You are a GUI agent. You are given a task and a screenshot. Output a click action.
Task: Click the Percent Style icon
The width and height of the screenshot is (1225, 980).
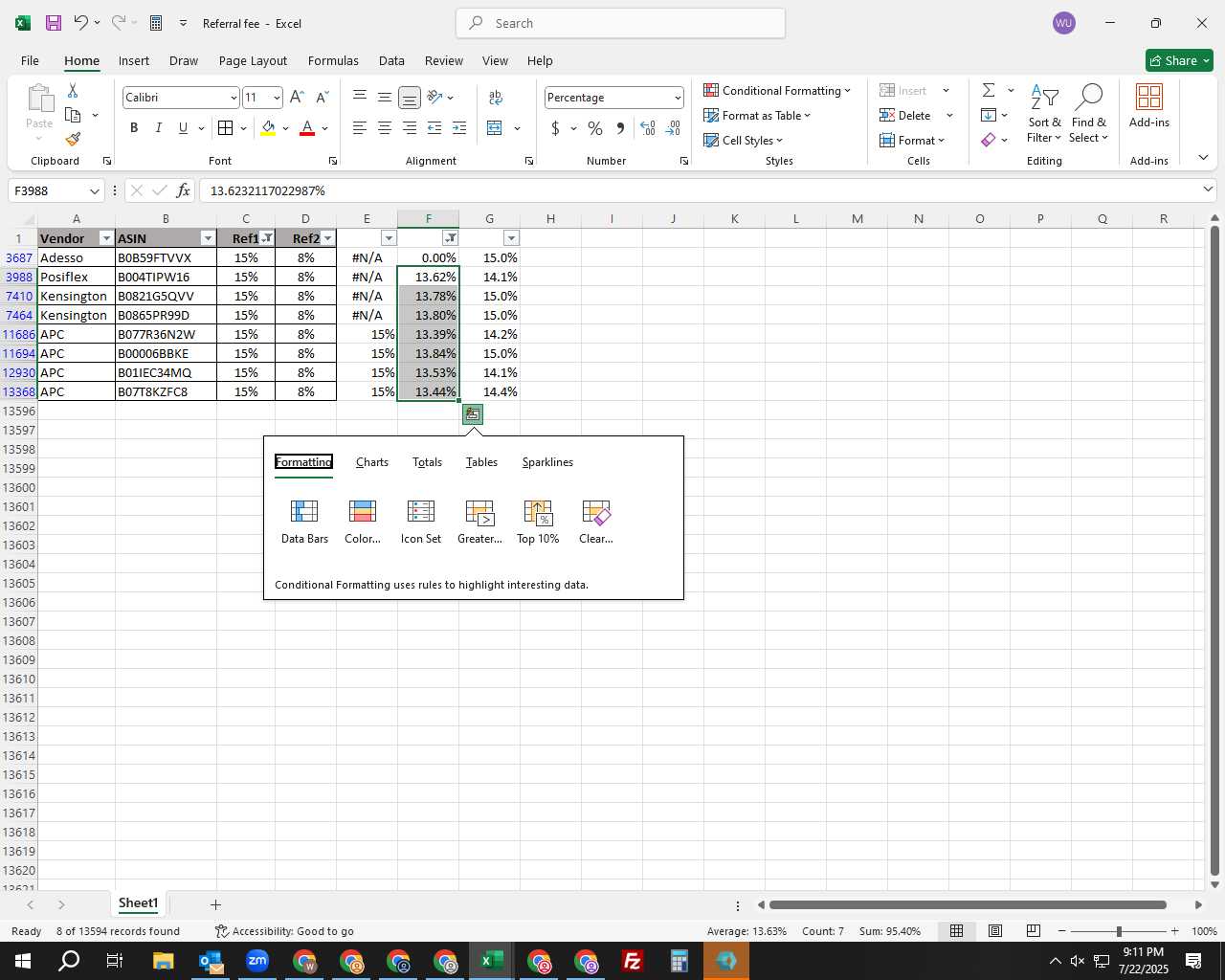point(595,128)
